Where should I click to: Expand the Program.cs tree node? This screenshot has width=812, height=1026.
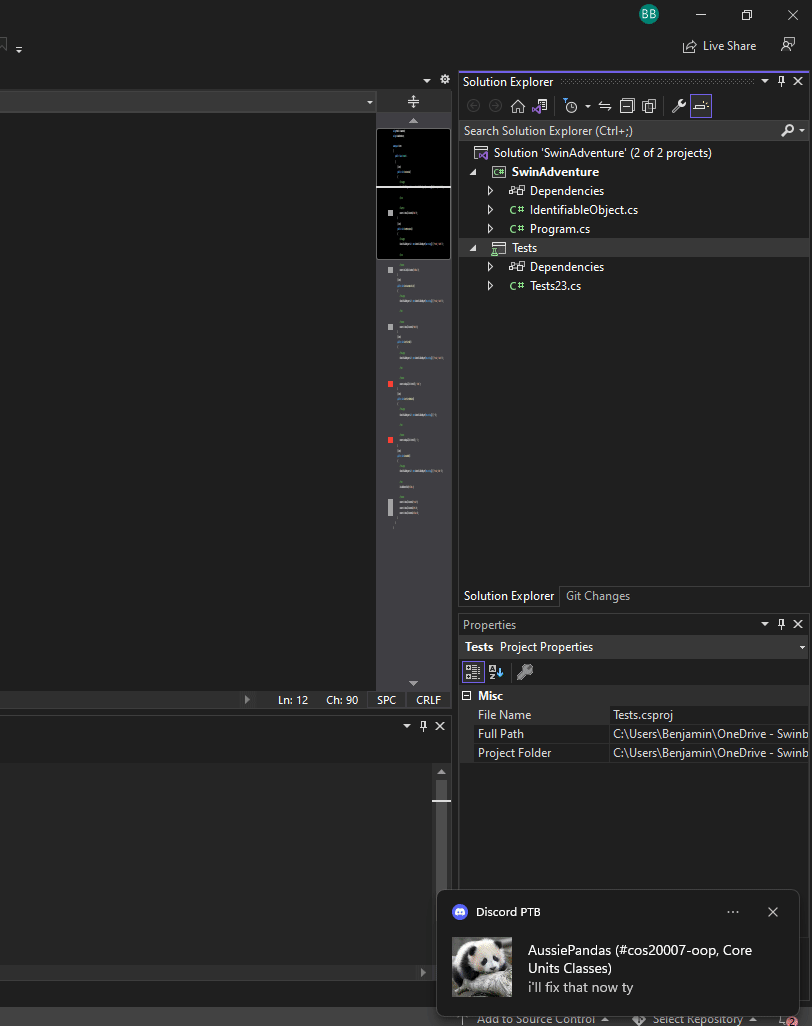click(490, 229)
